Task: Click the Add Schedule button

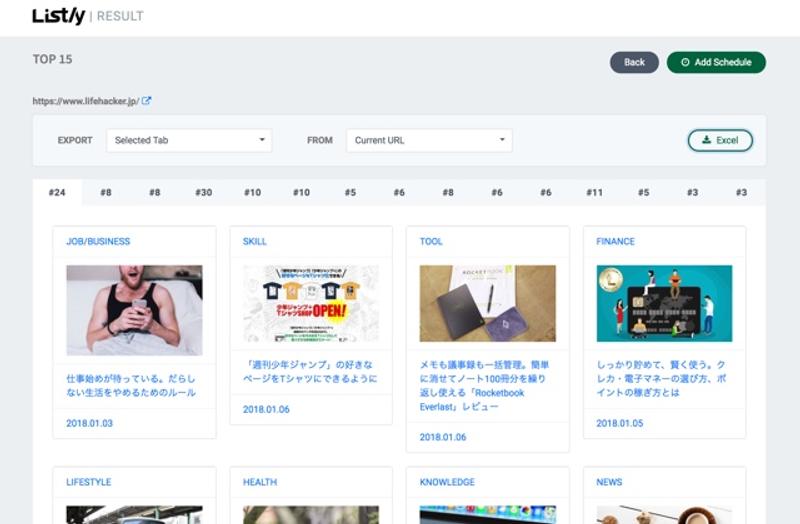Action: (x=716, y=62)
